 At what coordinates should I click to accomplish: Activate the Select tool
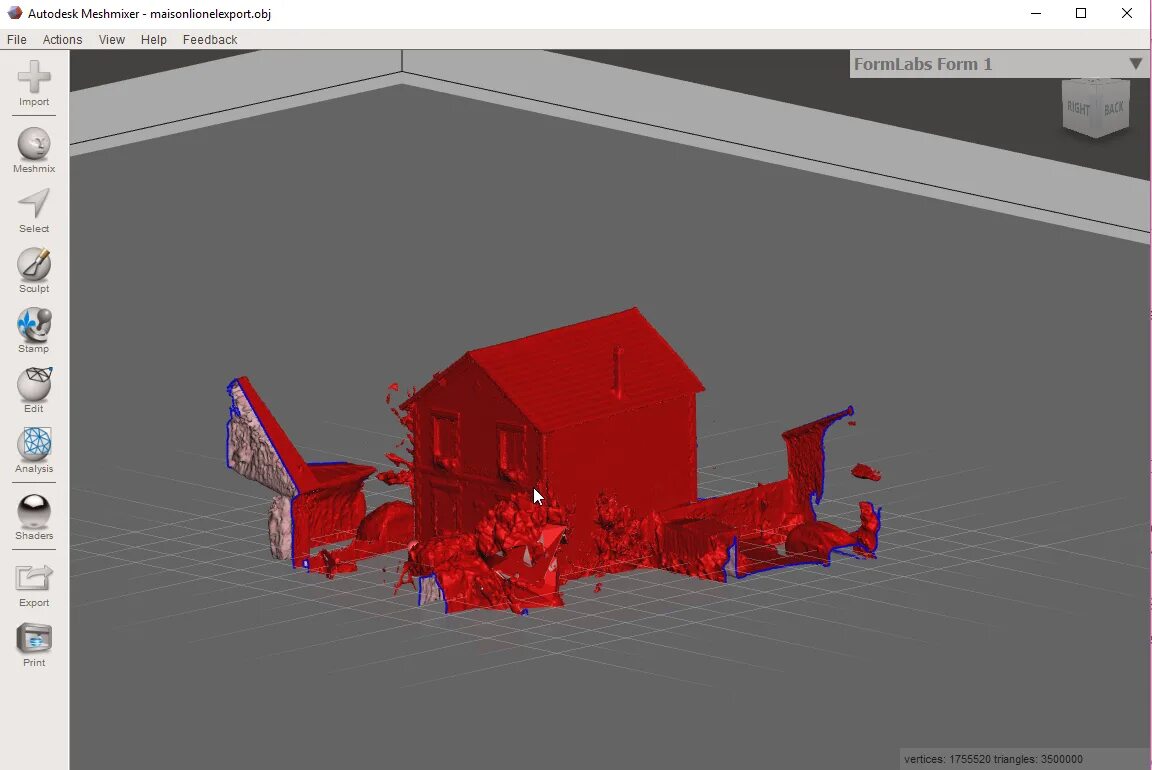coord(34,210)
